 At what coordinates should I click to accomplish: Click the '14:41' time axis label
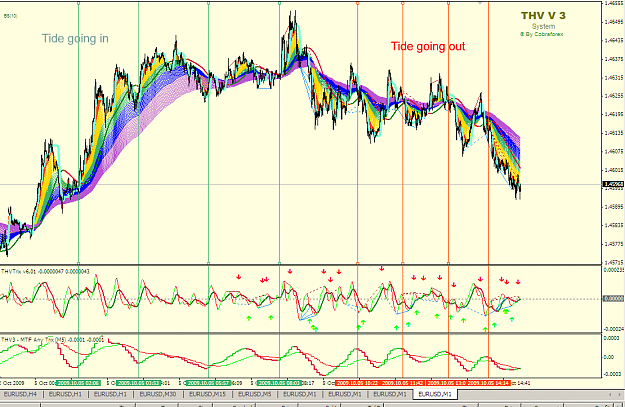523,383
